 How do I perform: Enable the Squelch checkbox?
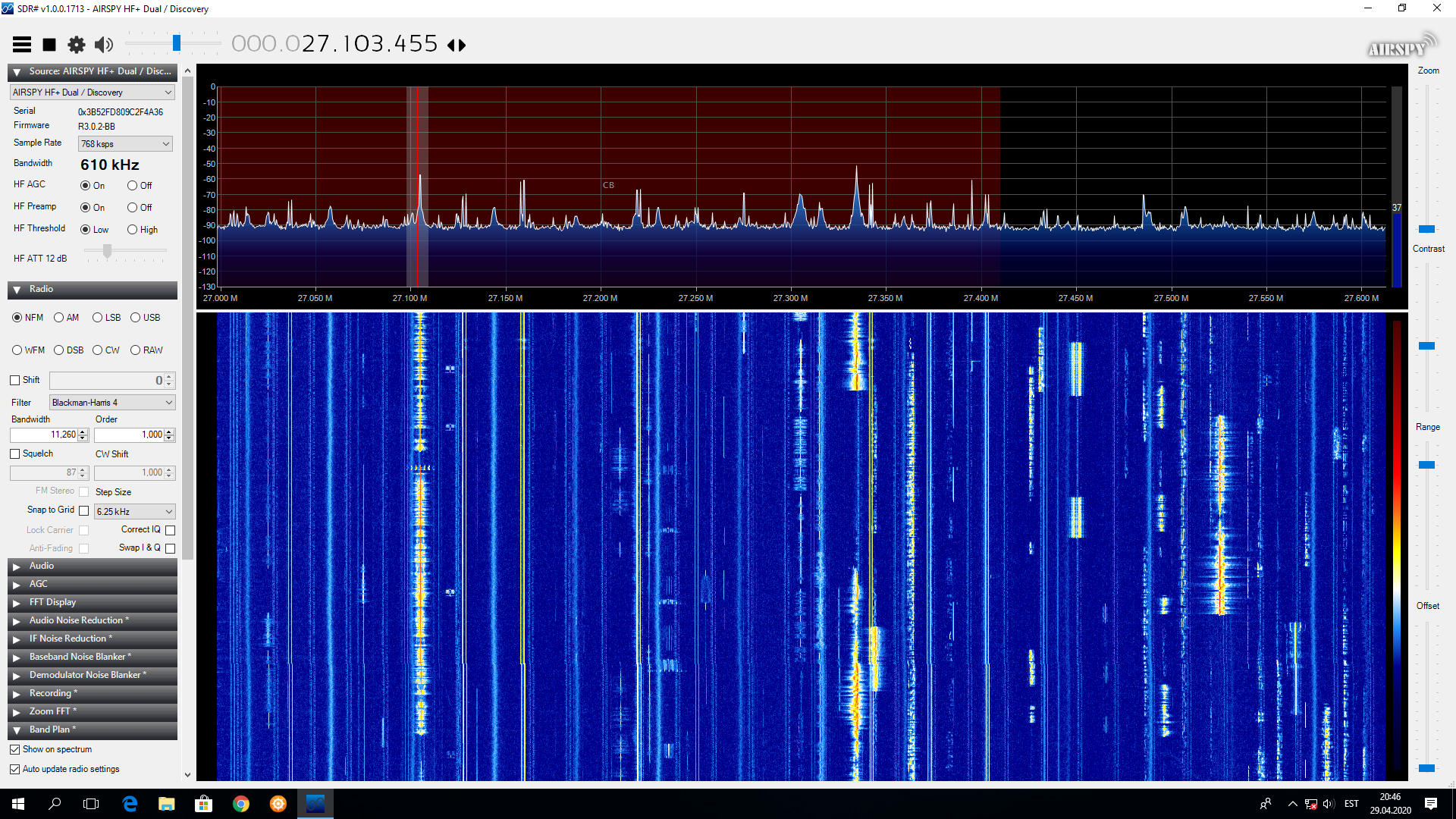click(x=15, y=453)
